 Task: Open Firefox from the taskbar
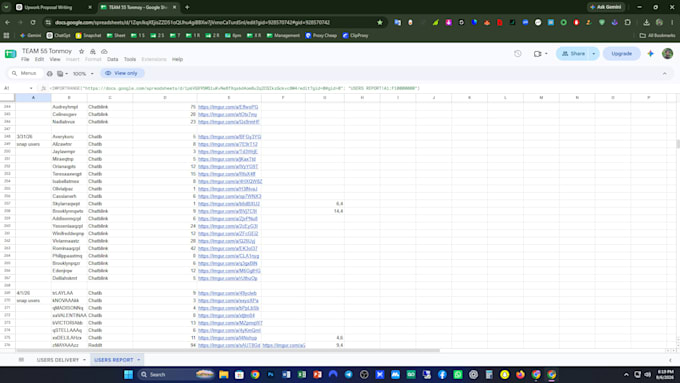pyautogui.click(x=520, y=374)
